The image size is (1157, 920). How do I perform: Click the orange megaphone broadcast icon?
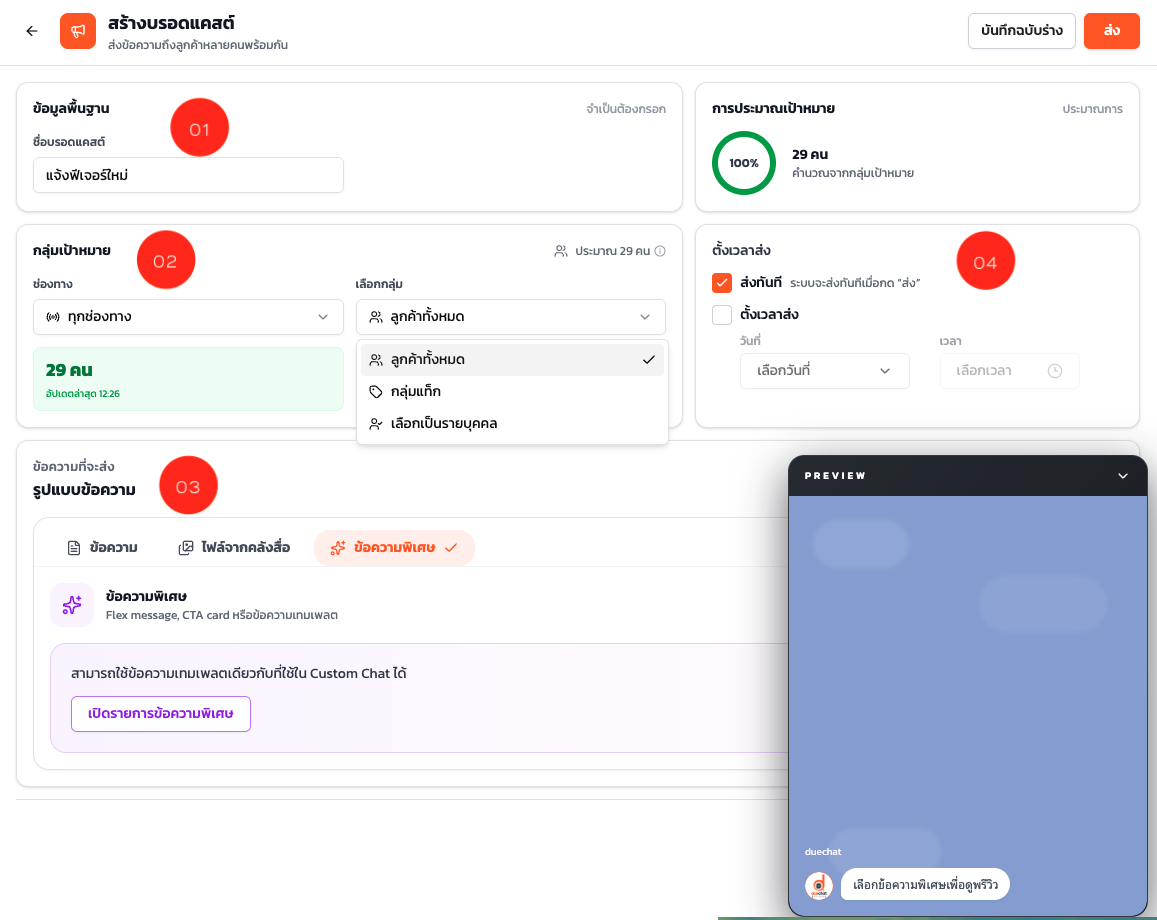[x=78, y=31]
